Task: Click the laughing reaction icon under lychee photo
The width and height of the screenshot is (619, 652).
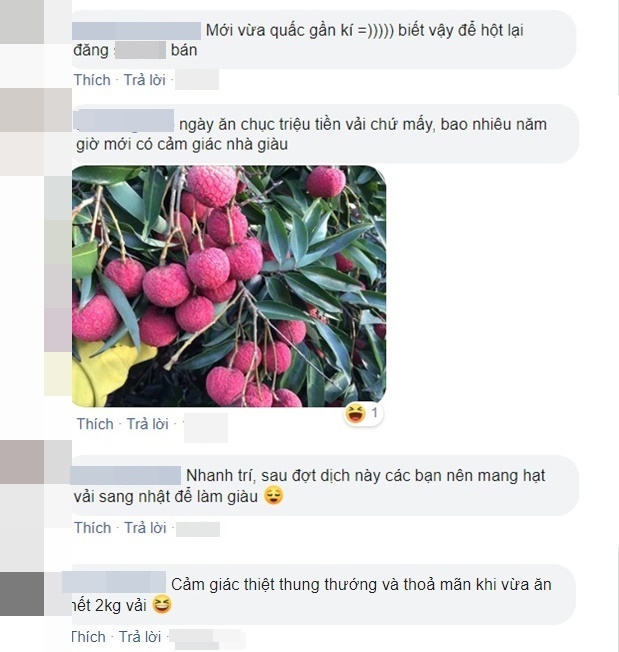Action: pos(356,413)
